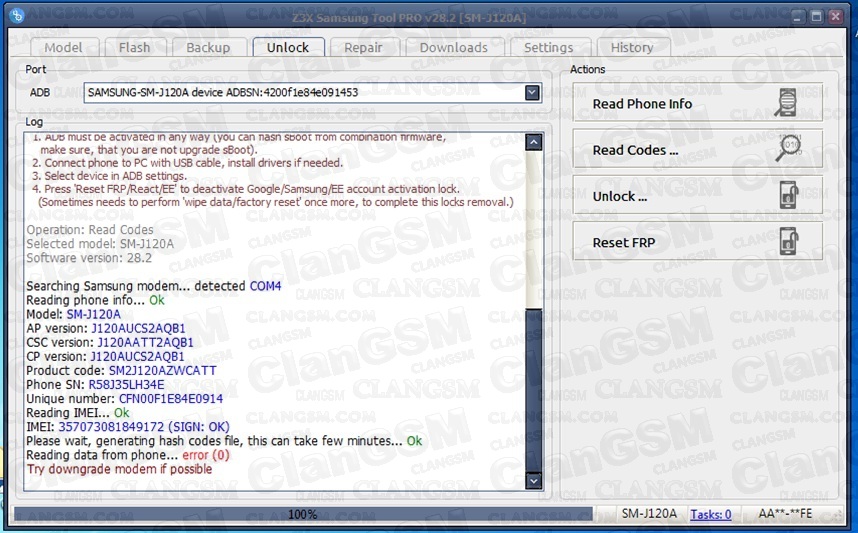Click the CSC version J120AATT2AQB1 value
This screenshot has width=858, height=533.
pyautogui.click(x=146, y=343)
